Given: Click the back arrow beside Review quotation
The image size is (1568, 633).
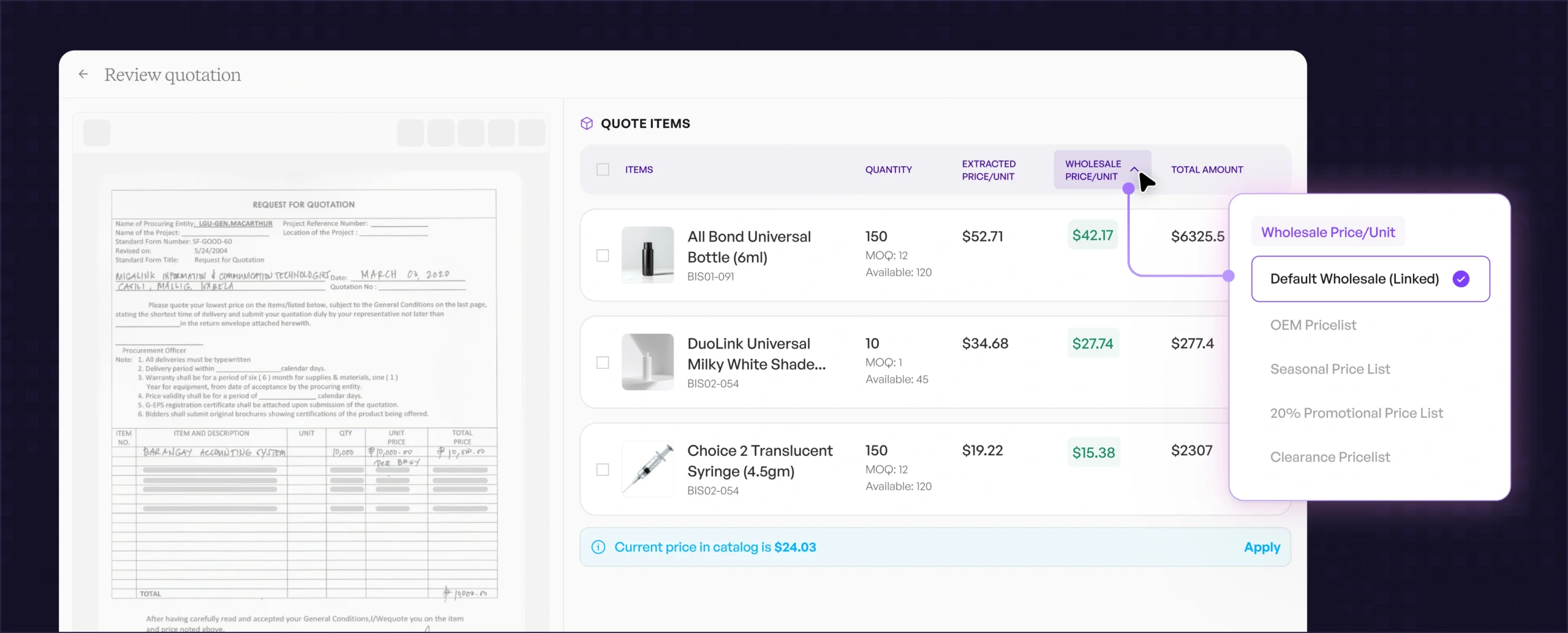Looking at the screenshot, I should (x=83, y=74).
